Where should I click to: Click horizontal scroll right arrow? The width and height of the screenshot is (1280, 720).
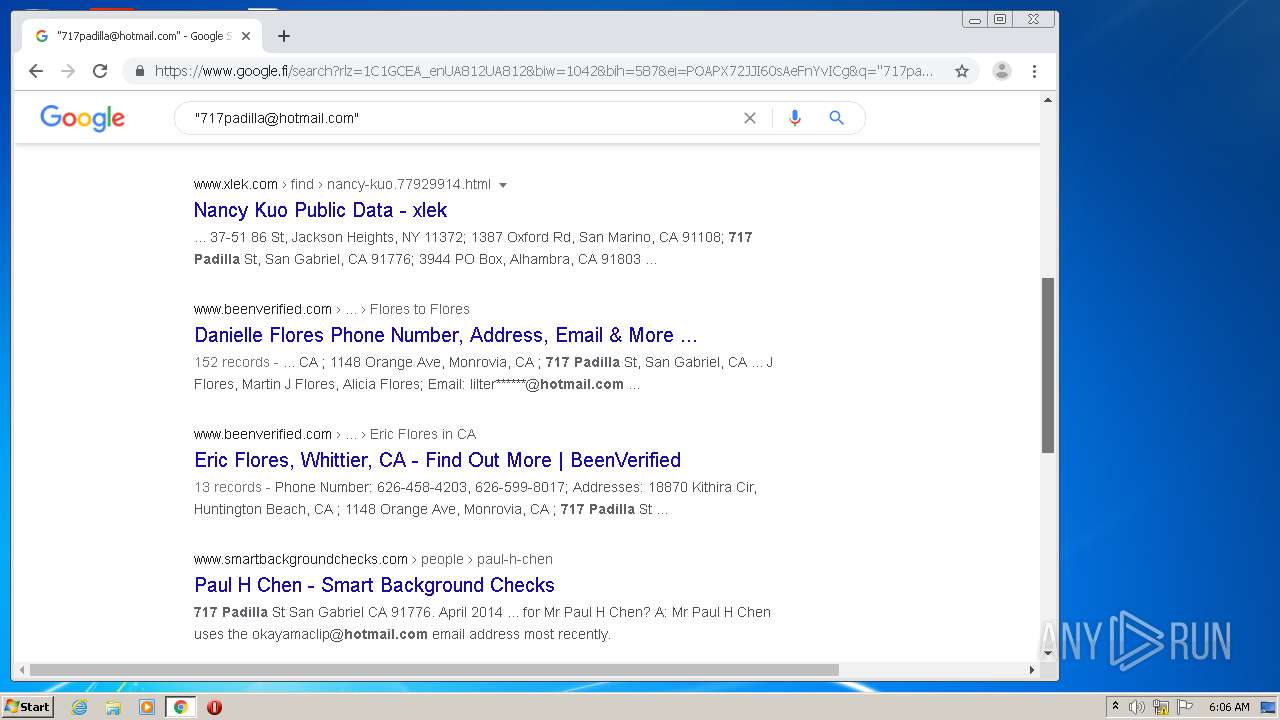pos(1032,670)
